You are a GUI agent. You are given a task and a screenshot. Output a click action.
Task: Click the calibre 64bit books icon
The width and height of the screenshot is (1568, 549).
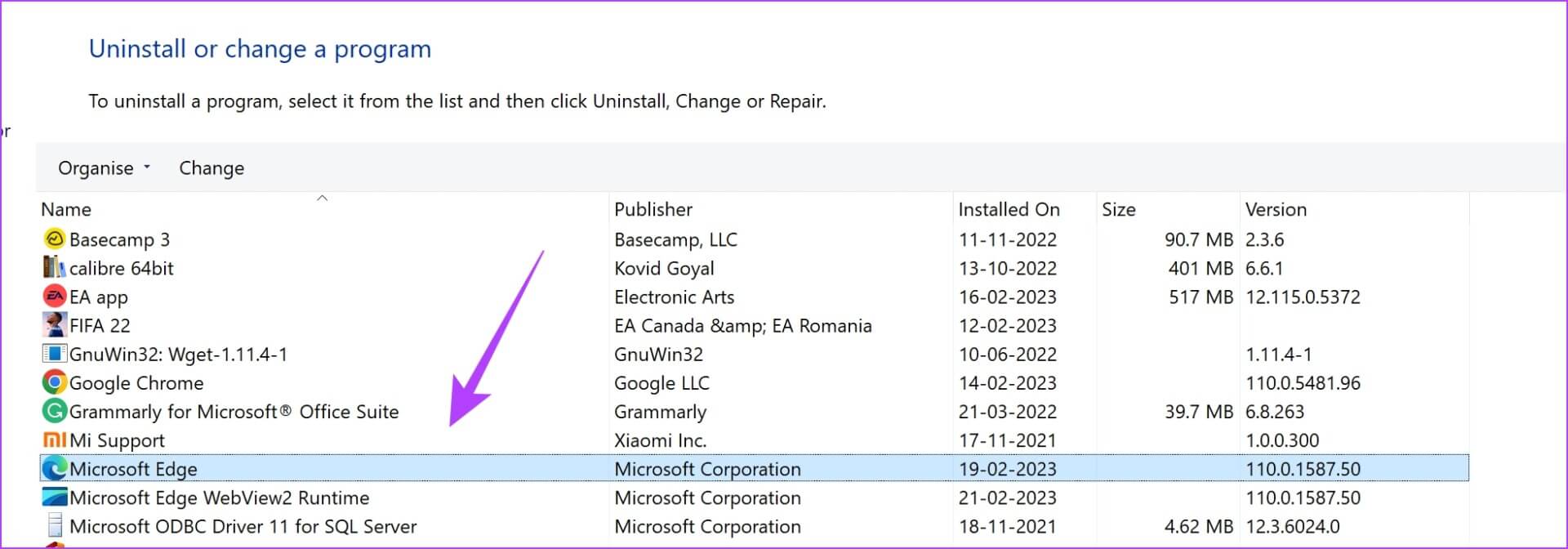click(54, 268)
